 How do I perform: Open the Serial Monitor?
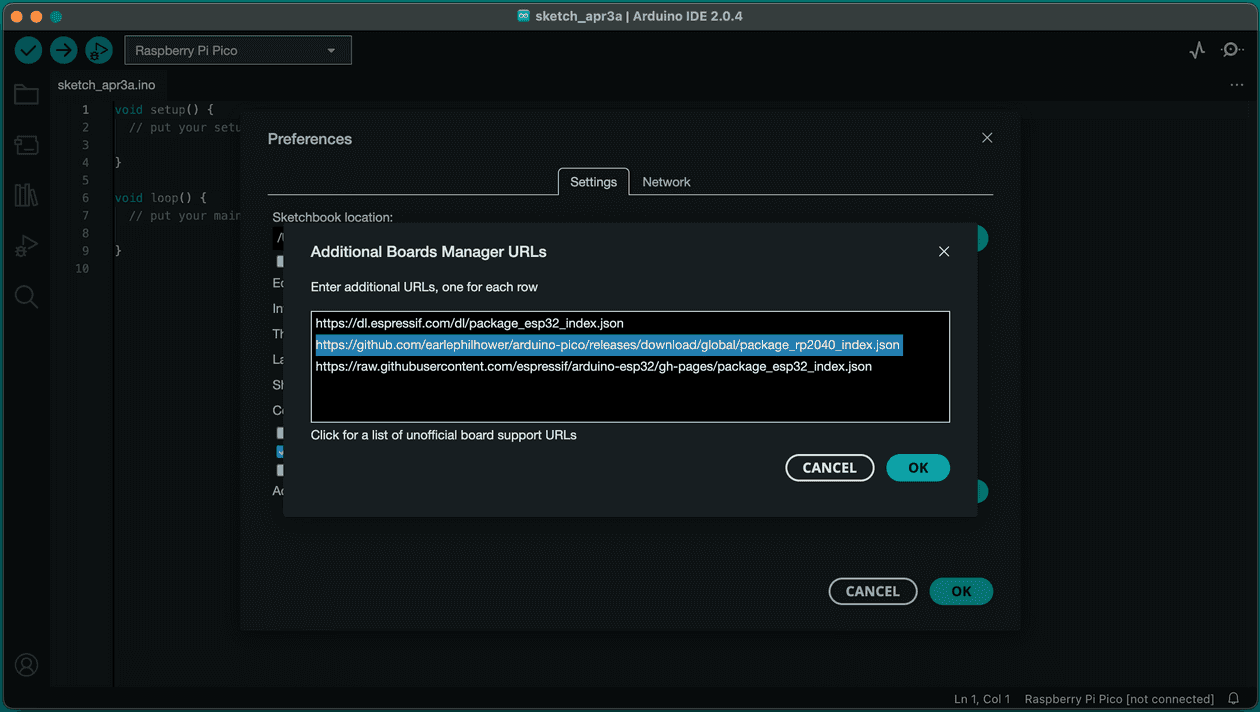[x=1232, y=50]
